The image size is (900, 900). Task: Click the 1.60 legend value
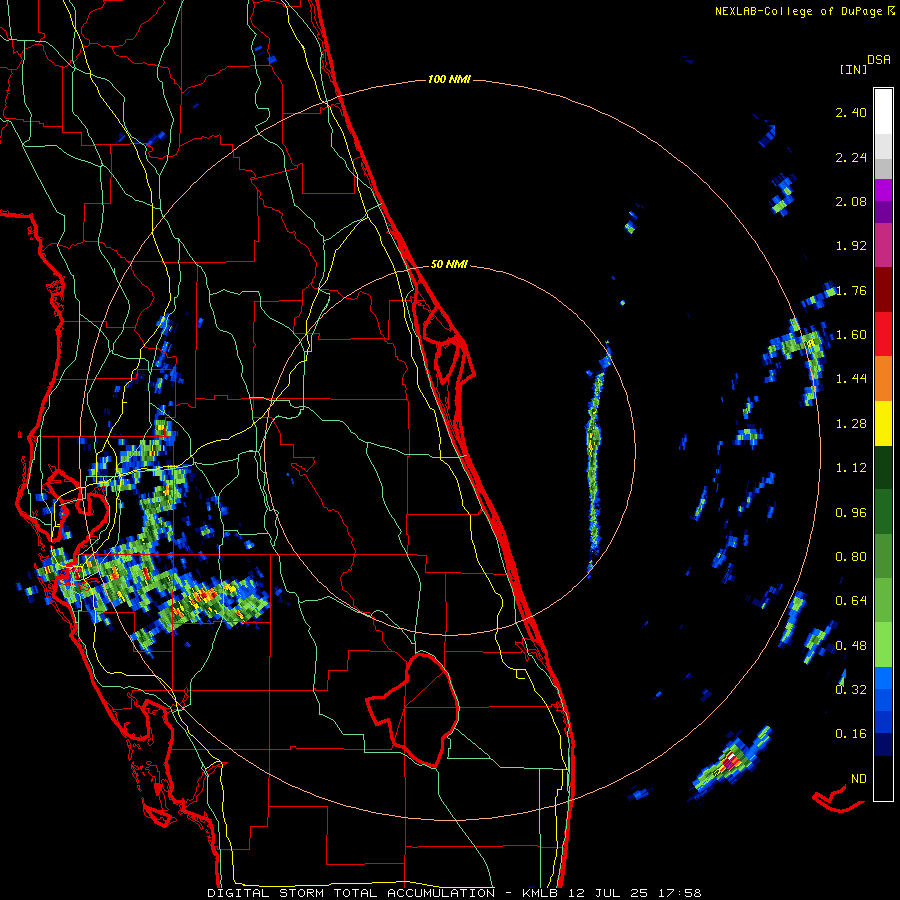click(851, 335)
